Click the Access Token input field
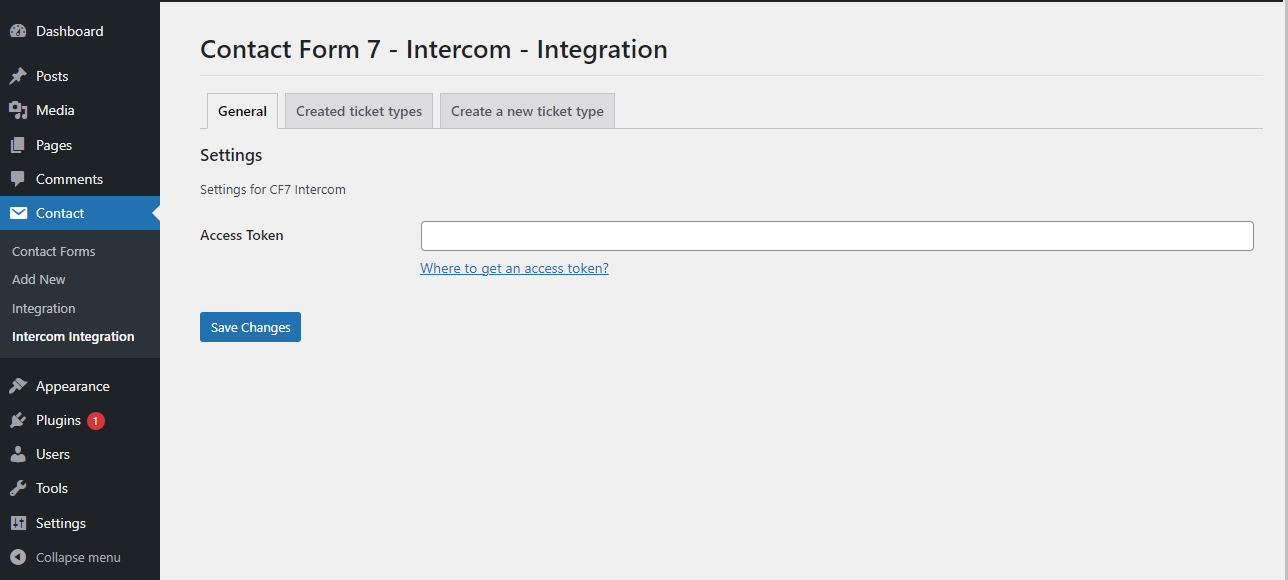Viewport: 1288px width, 580px height. (x=837, y=236)
